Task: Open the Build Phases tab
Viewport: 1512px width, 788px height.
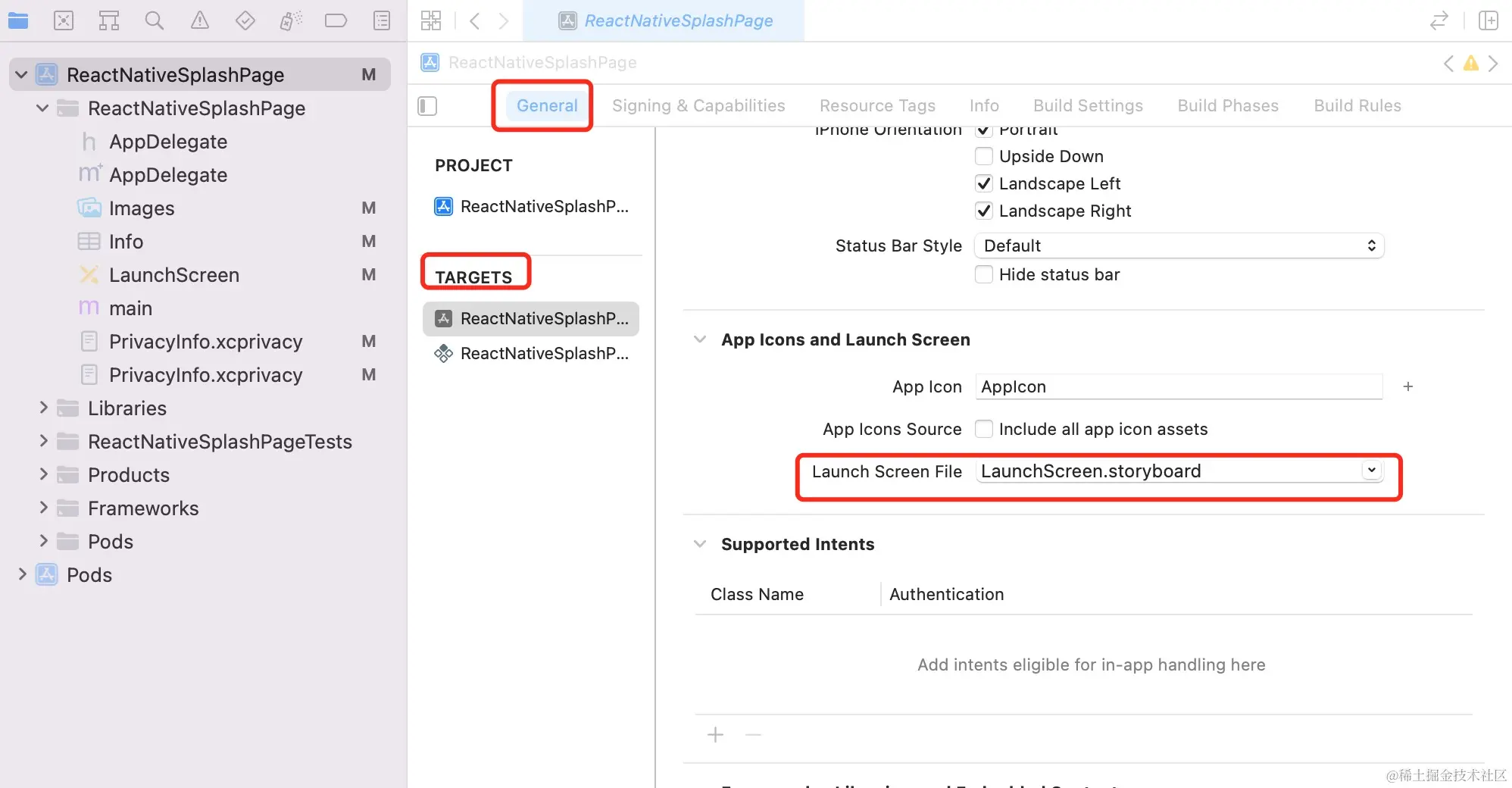Action: (1228, 106)
